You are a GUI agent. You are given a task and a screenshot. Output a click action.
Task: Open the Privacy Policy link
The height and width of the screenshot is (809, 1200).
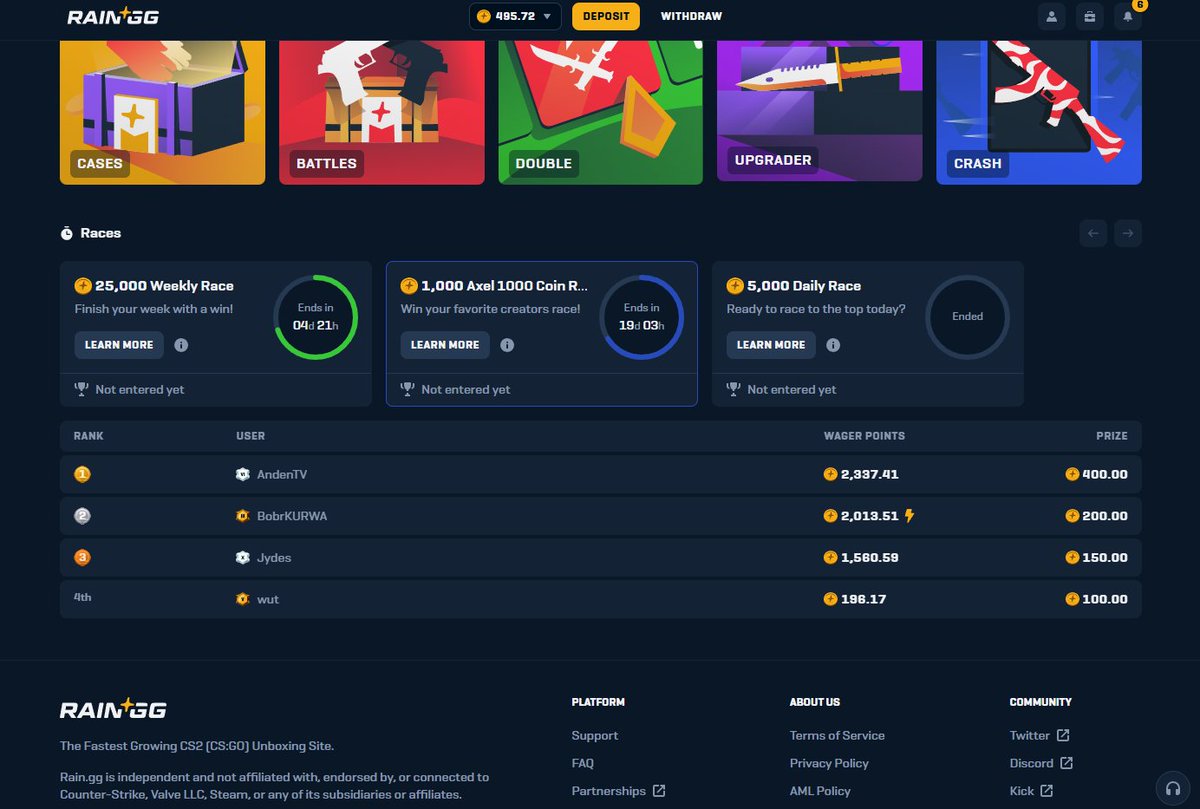click(829, 763)
